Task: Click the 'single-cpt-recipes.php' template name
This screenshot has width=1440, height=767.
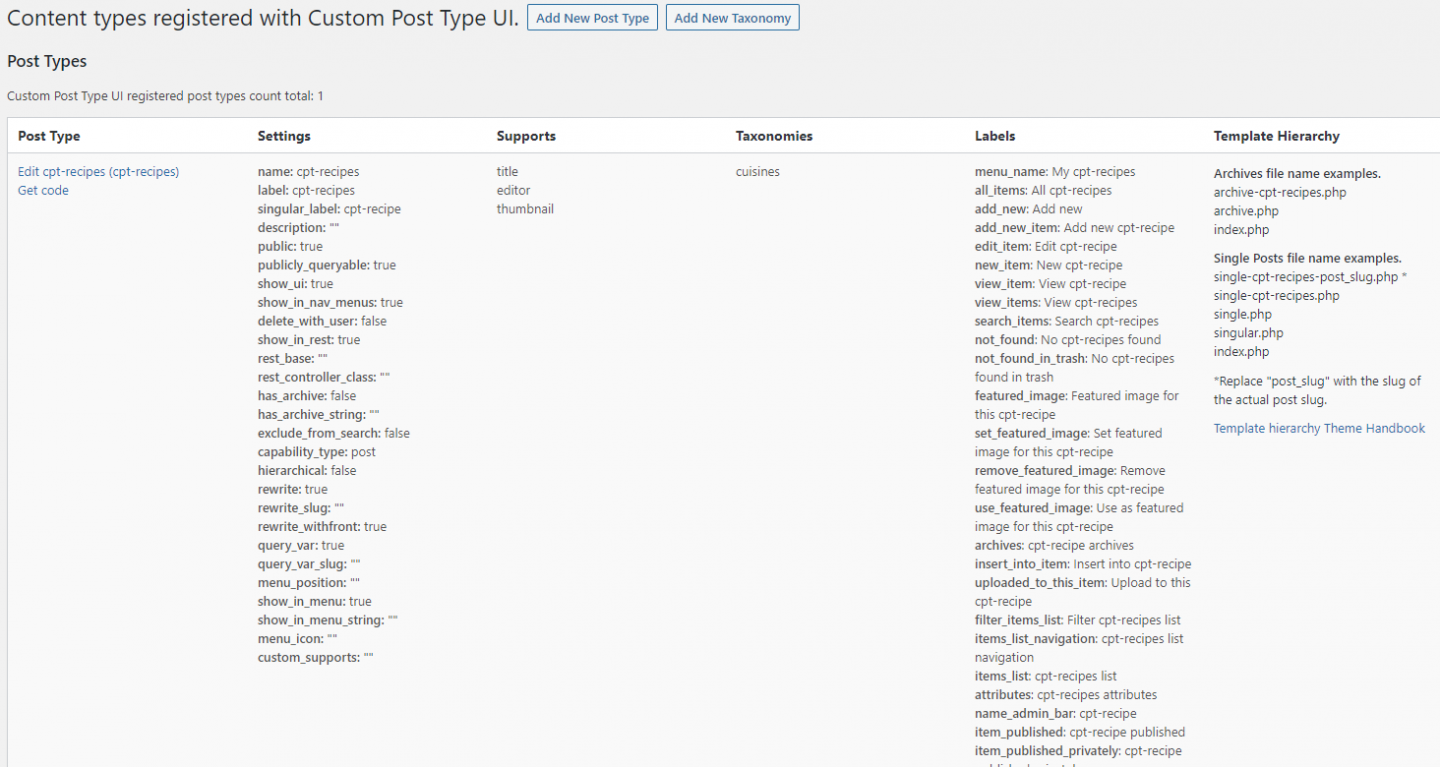Action: tap(1276, 296)
